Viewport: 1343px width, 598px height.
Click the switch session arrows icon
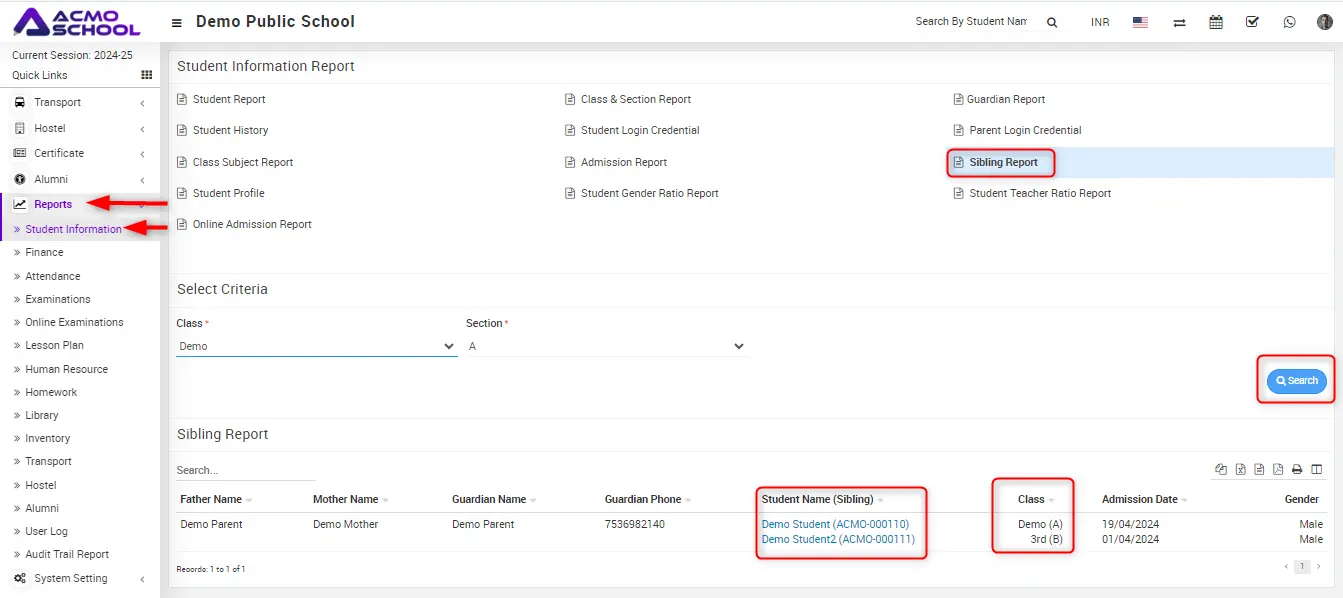1180,22
